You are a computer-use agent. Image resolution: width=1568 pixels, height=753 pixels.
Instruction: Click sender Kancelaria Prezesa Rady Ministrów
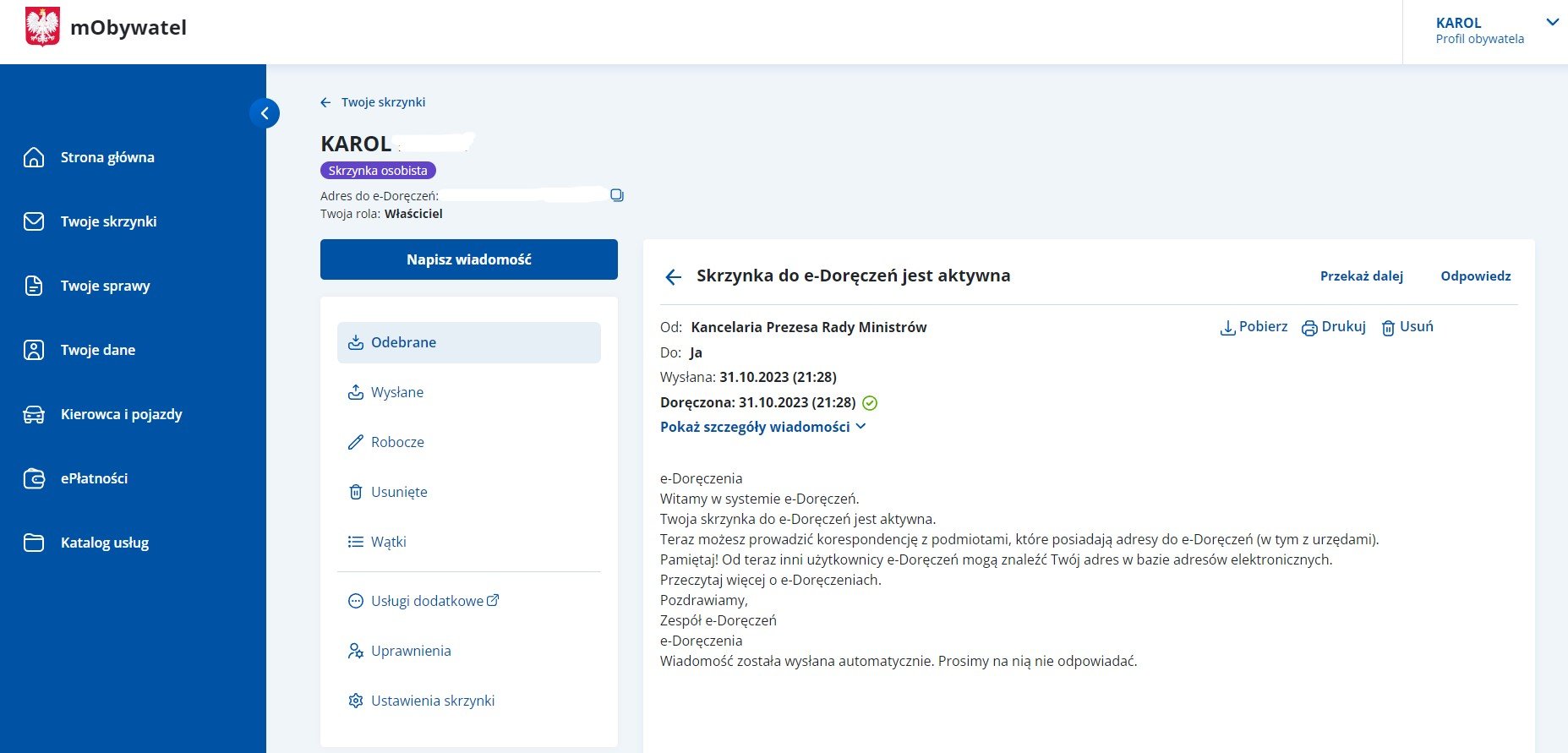pyautogui.click(x=809, y=327)
